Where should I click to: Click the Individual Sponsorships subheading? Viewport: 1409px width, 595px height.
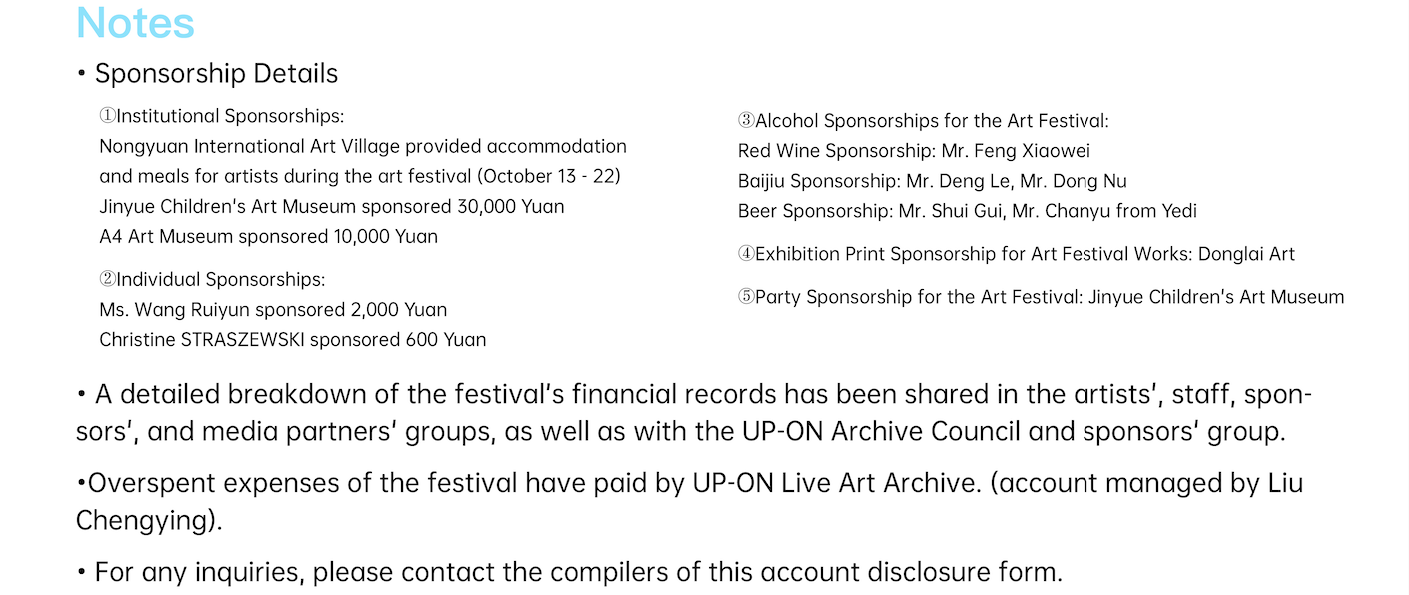click(212, 280)
